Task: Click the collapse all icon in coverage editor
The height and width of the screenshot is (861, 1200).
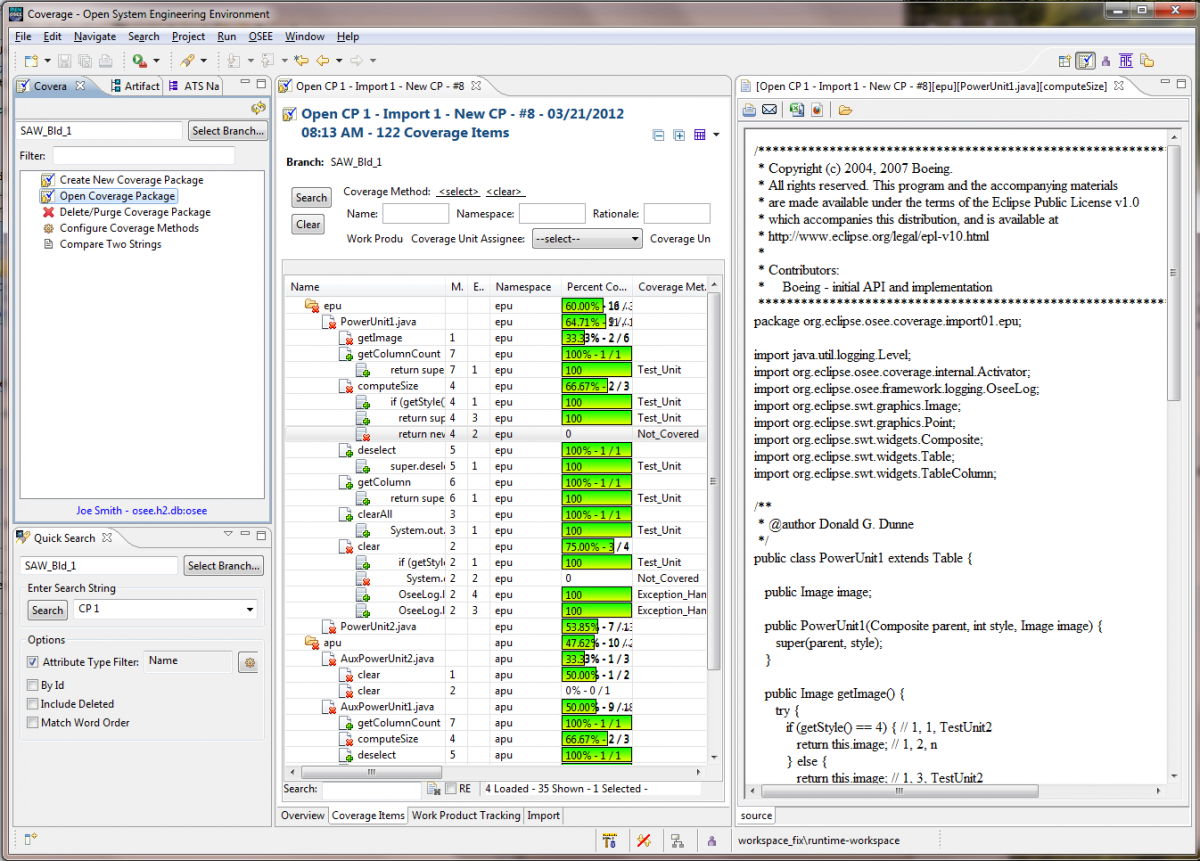Action: (x=658, y=135)
